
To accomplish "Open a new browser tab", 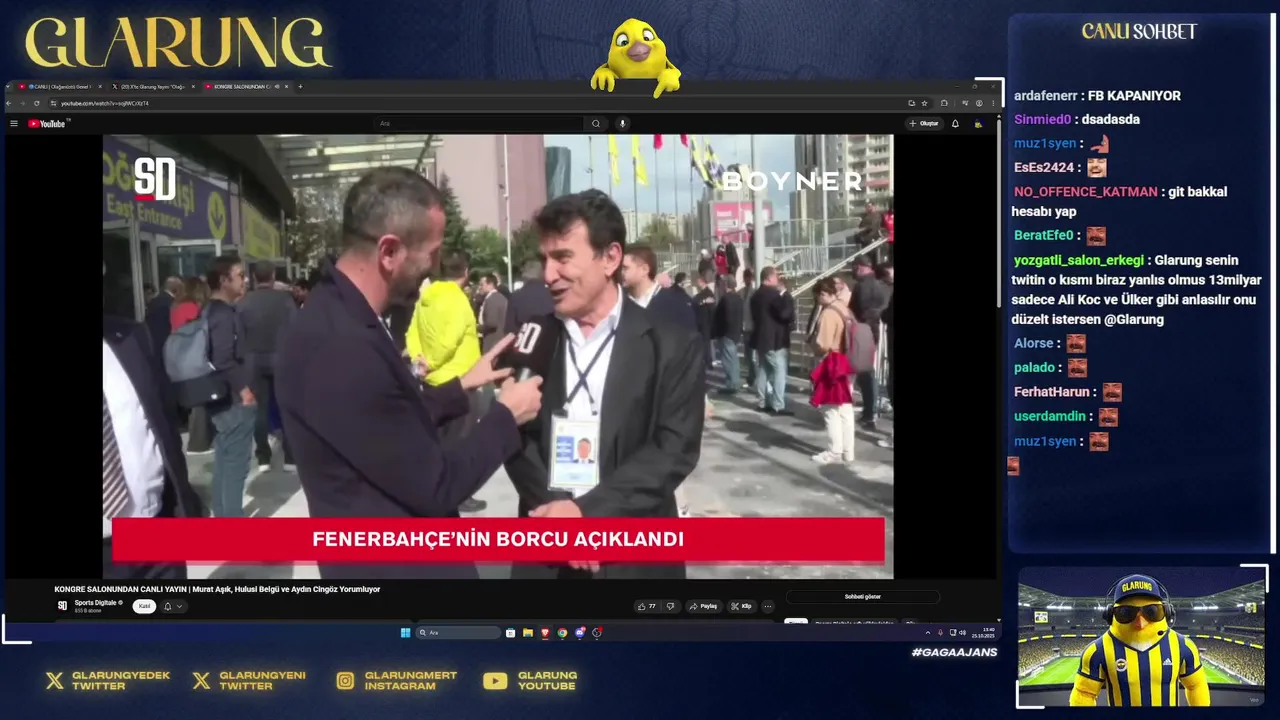I will [300, 87].
